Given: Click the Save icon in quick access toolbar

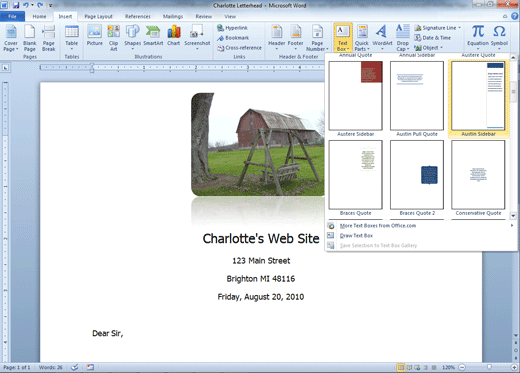Looking at the screenshot, I should pos(16,5).
